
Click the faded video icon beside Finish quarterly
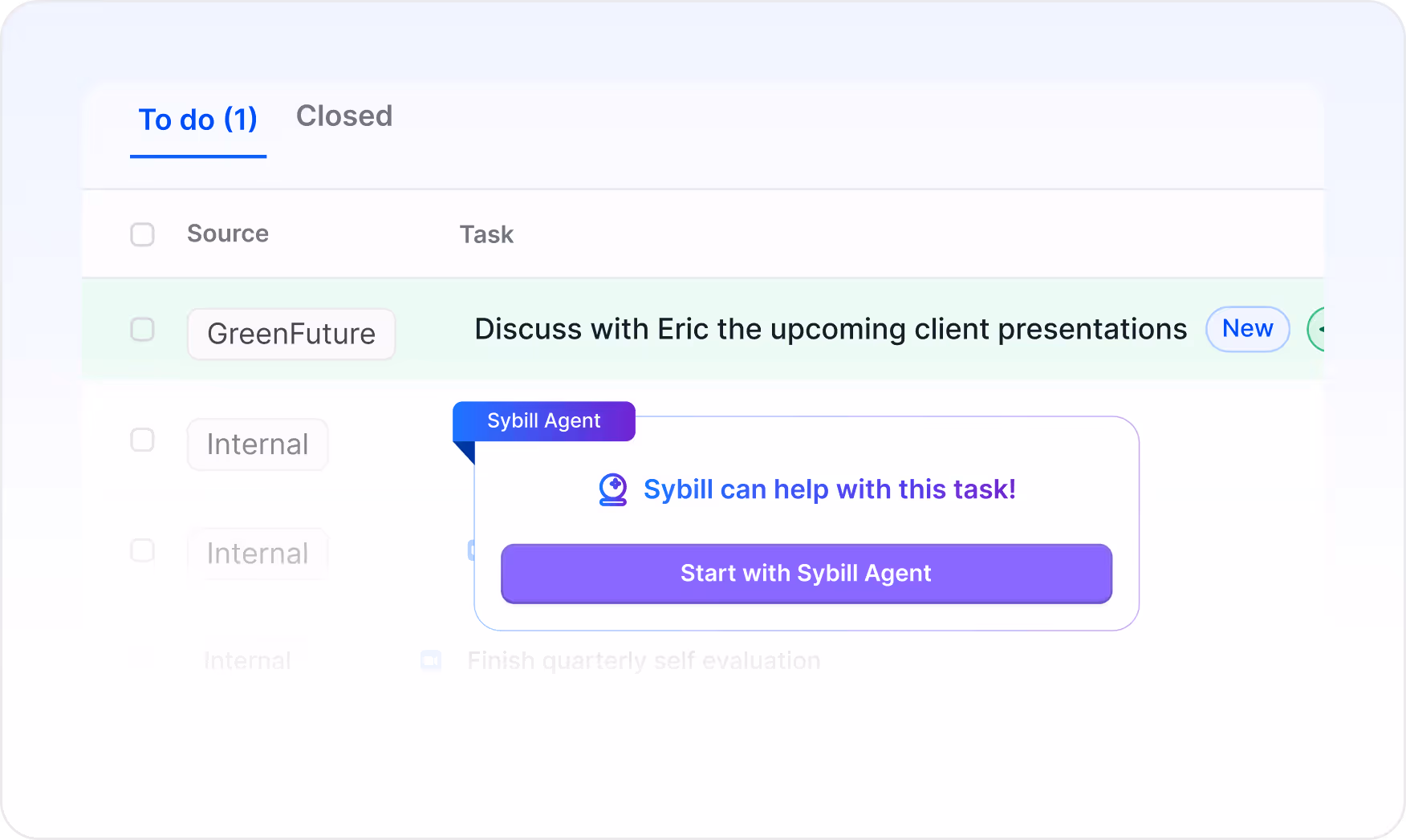point(431,660)
